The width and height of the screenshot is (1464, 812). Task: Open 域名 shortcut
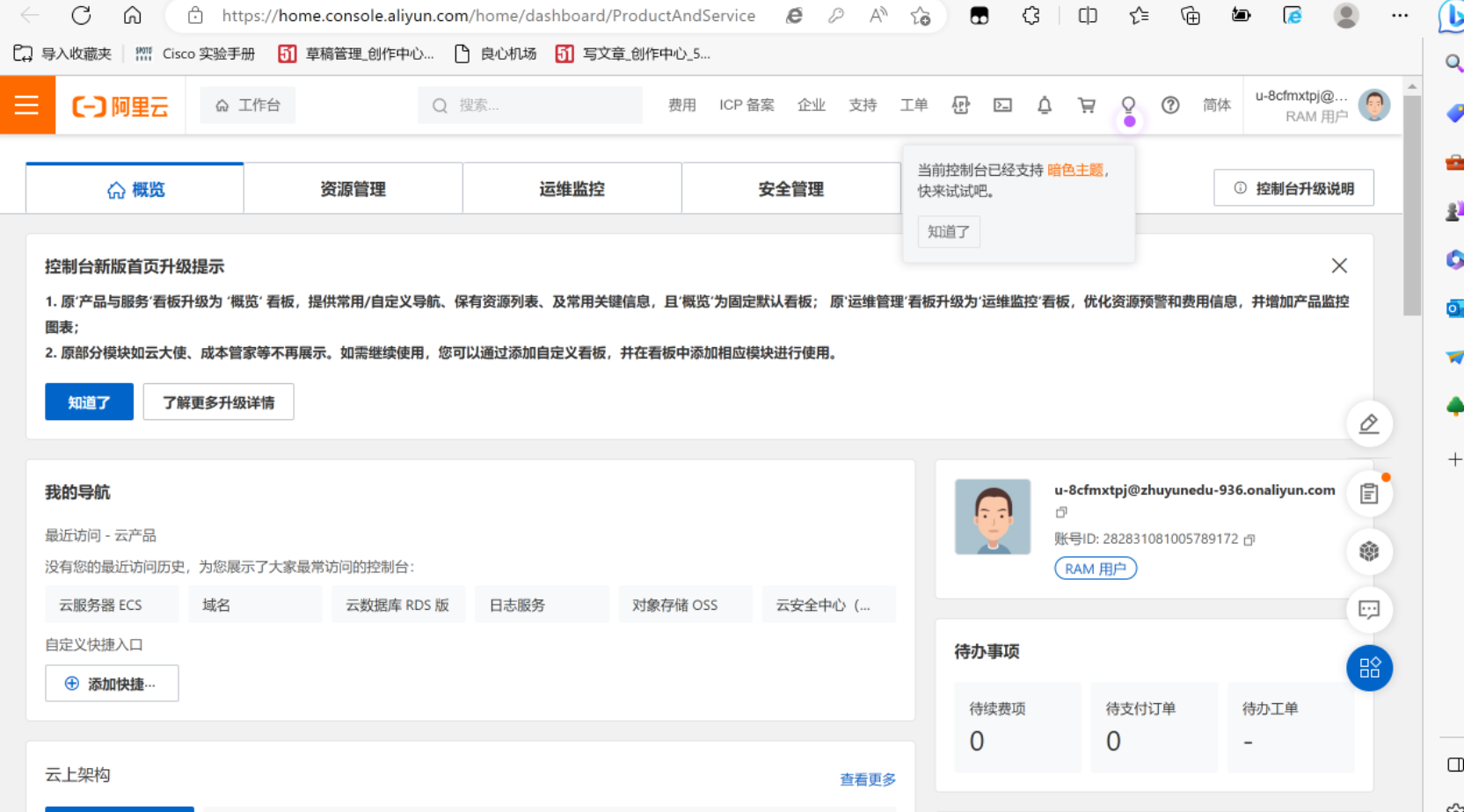coord(255,605)
